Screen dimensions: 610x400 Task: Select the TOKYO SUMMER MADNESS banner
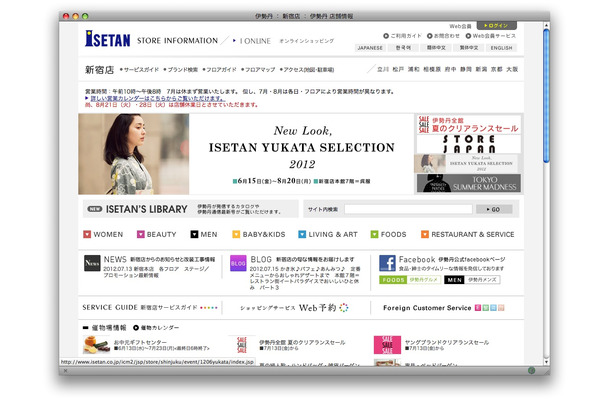(x=469, y=183)
